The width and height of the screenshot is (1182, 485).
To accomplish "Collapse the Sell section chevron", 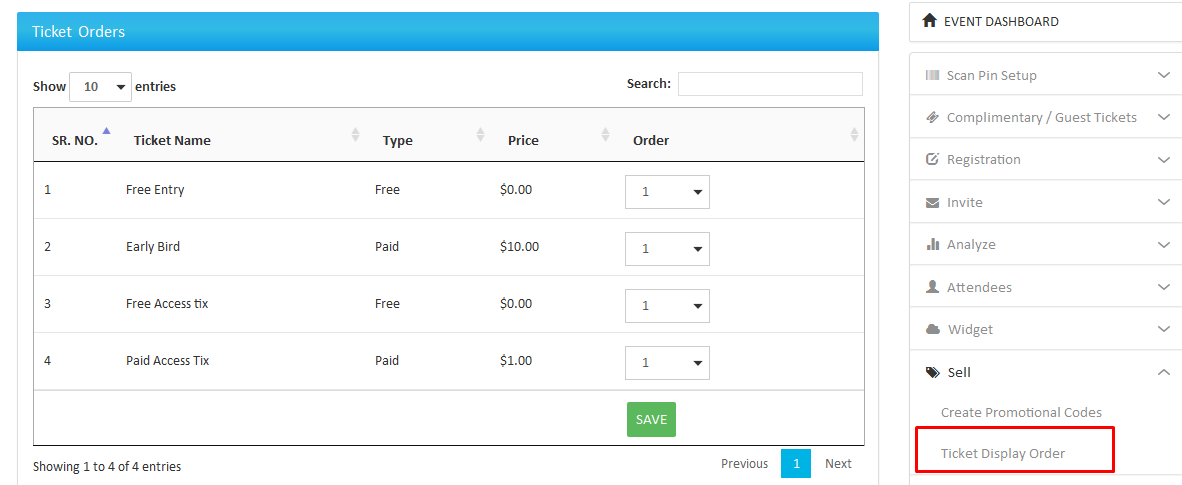I will click(x=1163, y=372).
